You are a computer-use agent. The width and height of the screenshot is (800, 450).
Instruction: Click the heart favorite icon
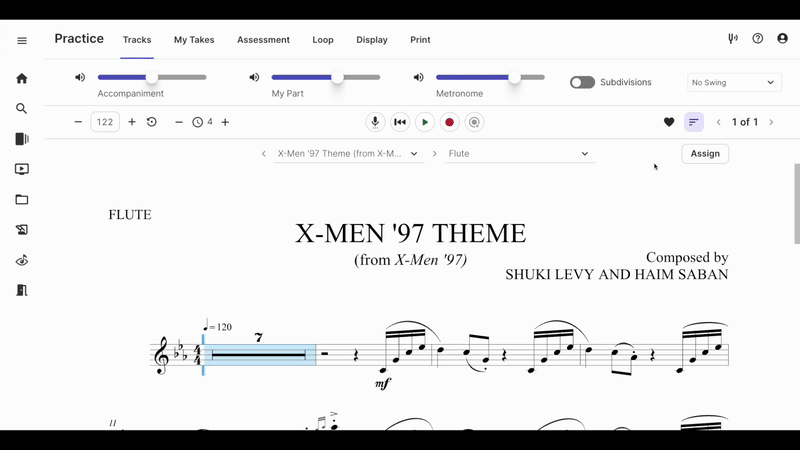(669, 122)
